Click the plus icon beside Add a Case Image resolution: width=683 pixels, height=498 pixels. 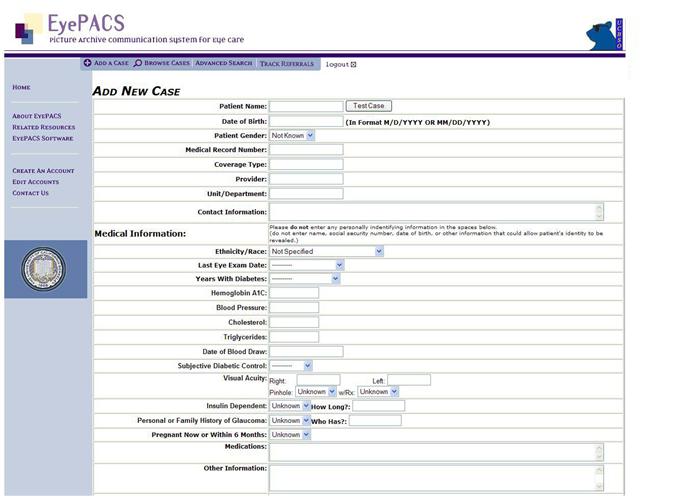pyautogui.click(x=88, y=63)
